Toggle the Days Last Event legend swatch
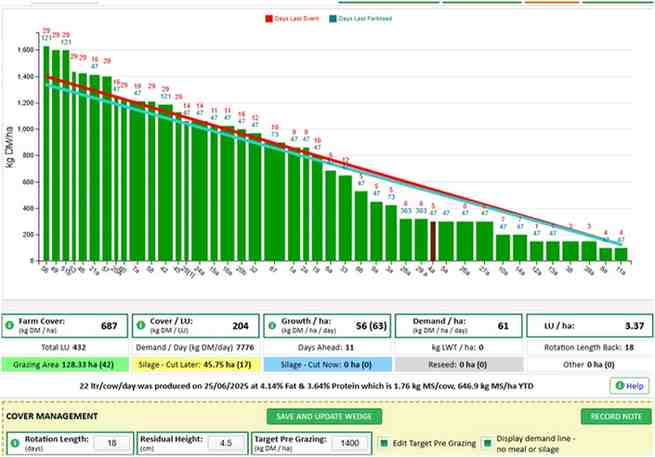 point(269,19)
